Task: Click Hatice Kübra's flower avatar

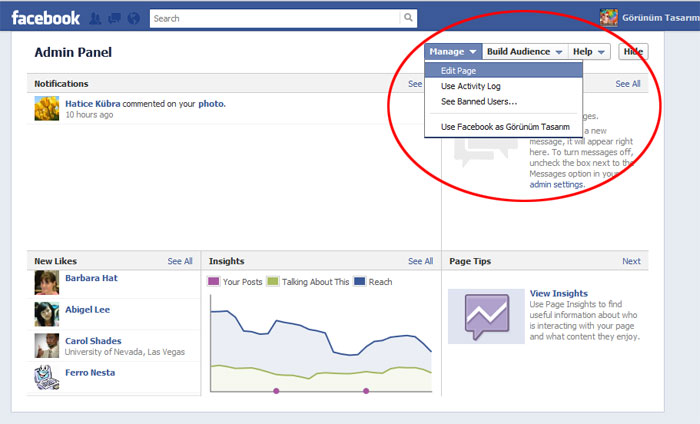Action: 47,108
